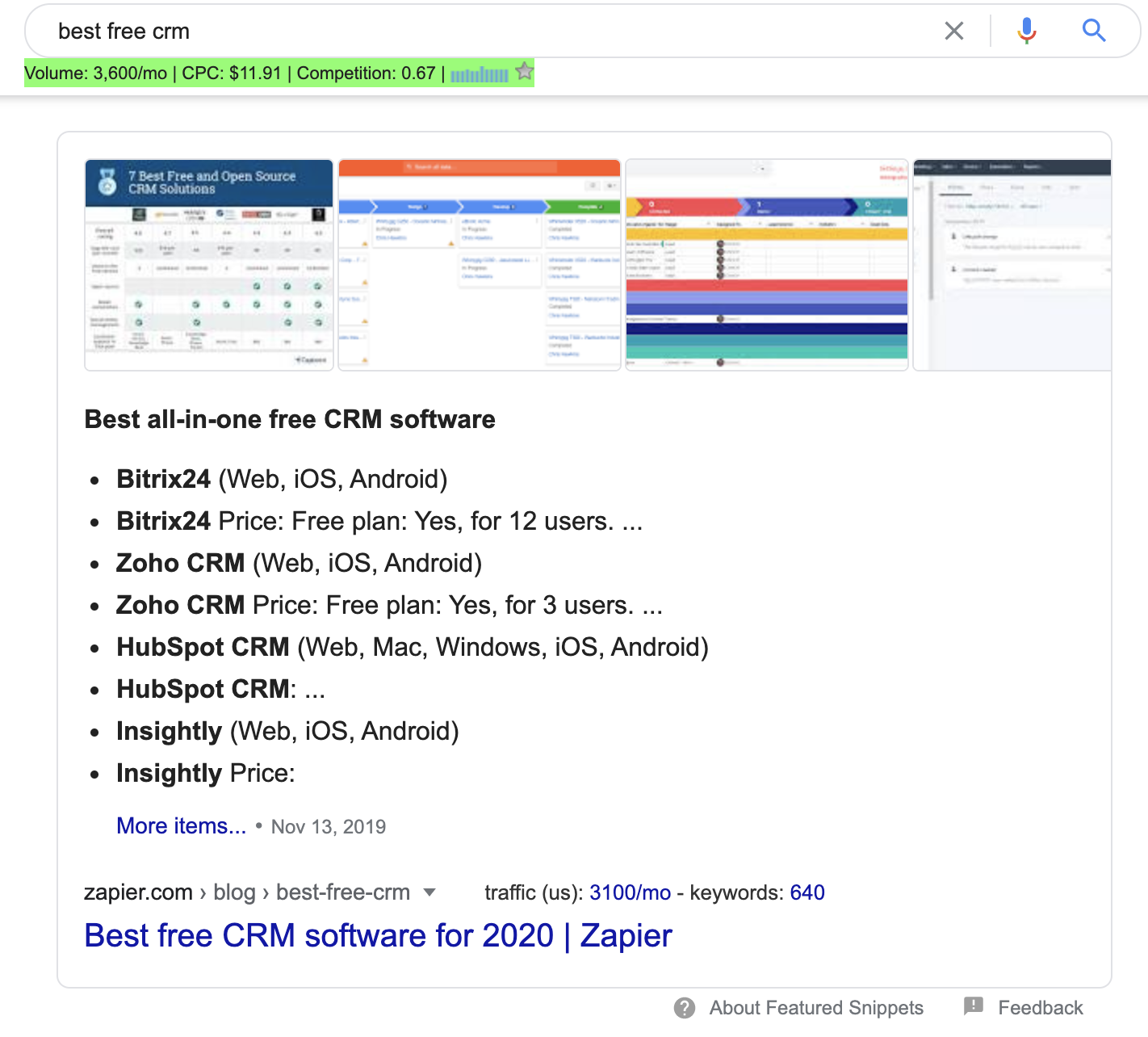Open 'About Featured Snippets'
This screenshot has width=1148, height=1037.
pyautogui.click(x=816, y=1008)
